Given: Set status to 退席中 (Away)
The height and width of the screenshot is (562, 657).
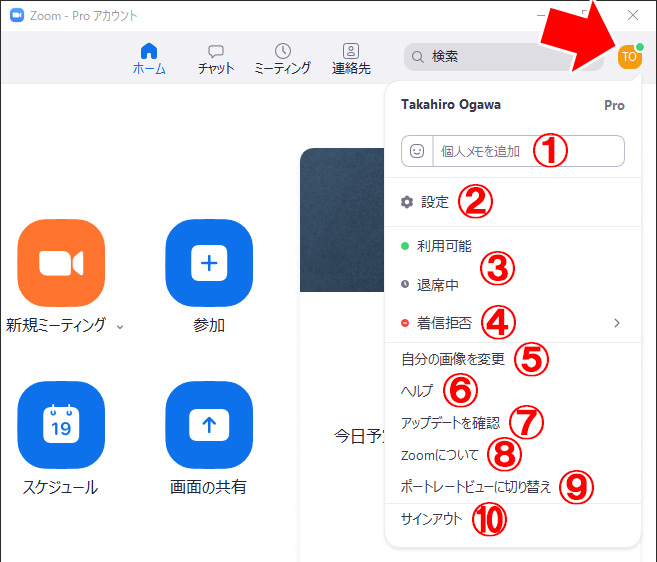Looking at the screenshot, I should [437, 285].
